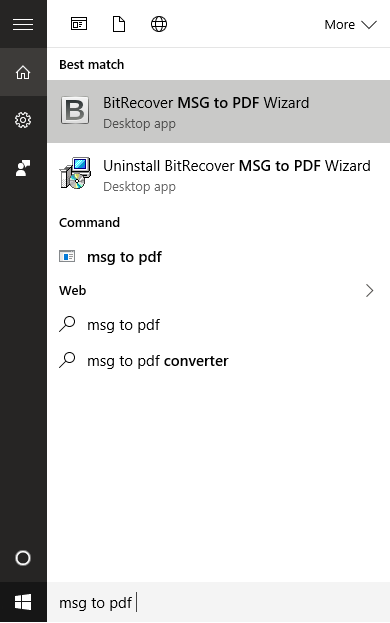Search the web for 'msg to pdf'
390x623 pixels.
(218, 325)
